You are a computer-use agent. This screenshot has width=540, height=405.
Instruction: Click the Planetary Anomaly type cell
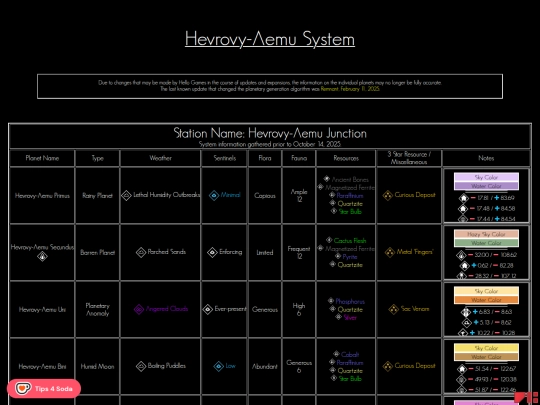(x=97, y=309)
